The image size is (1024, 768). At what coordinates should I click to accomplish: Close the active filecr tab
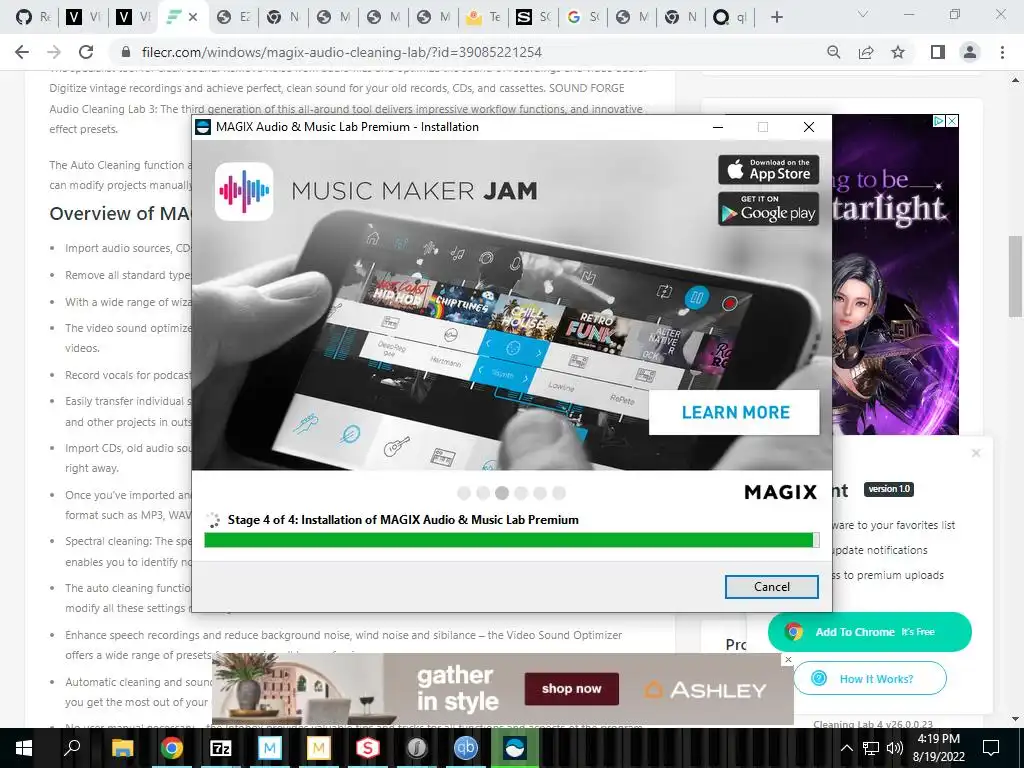point(193,18)
